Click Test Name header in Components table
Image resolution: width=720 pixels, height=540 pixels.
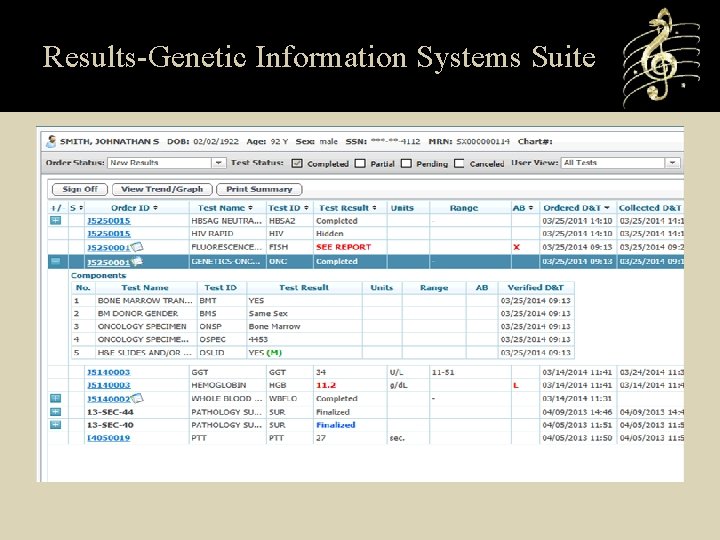point(145,287)
